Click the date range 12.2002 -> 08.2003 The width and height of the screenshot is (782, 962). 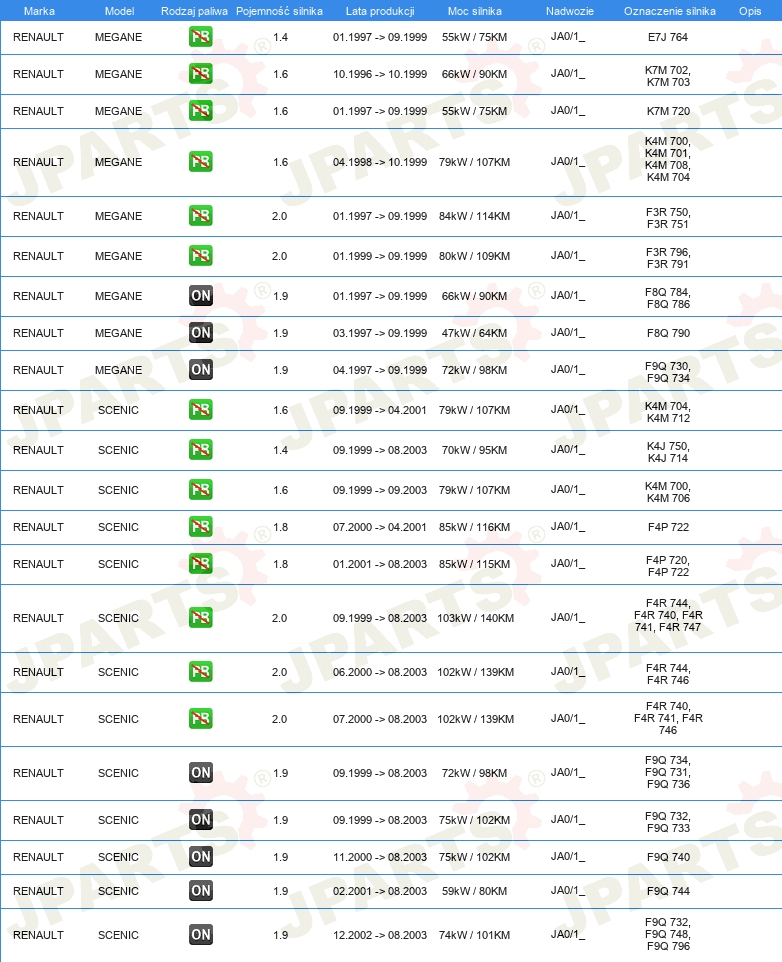380,935
